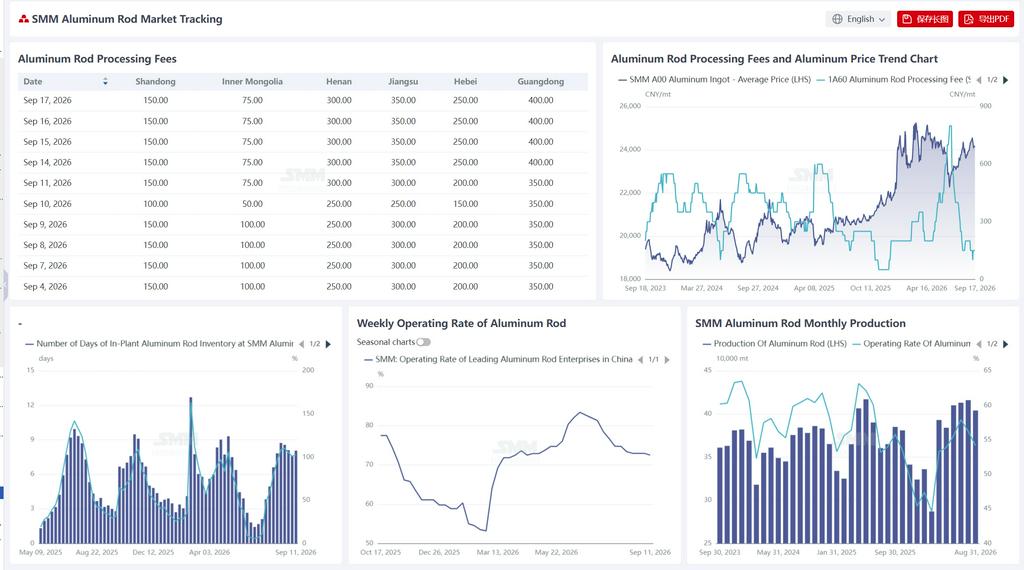The image size is (1024, 570).
Task: Click the SMM red logo icon
Action: pos(24,19)
